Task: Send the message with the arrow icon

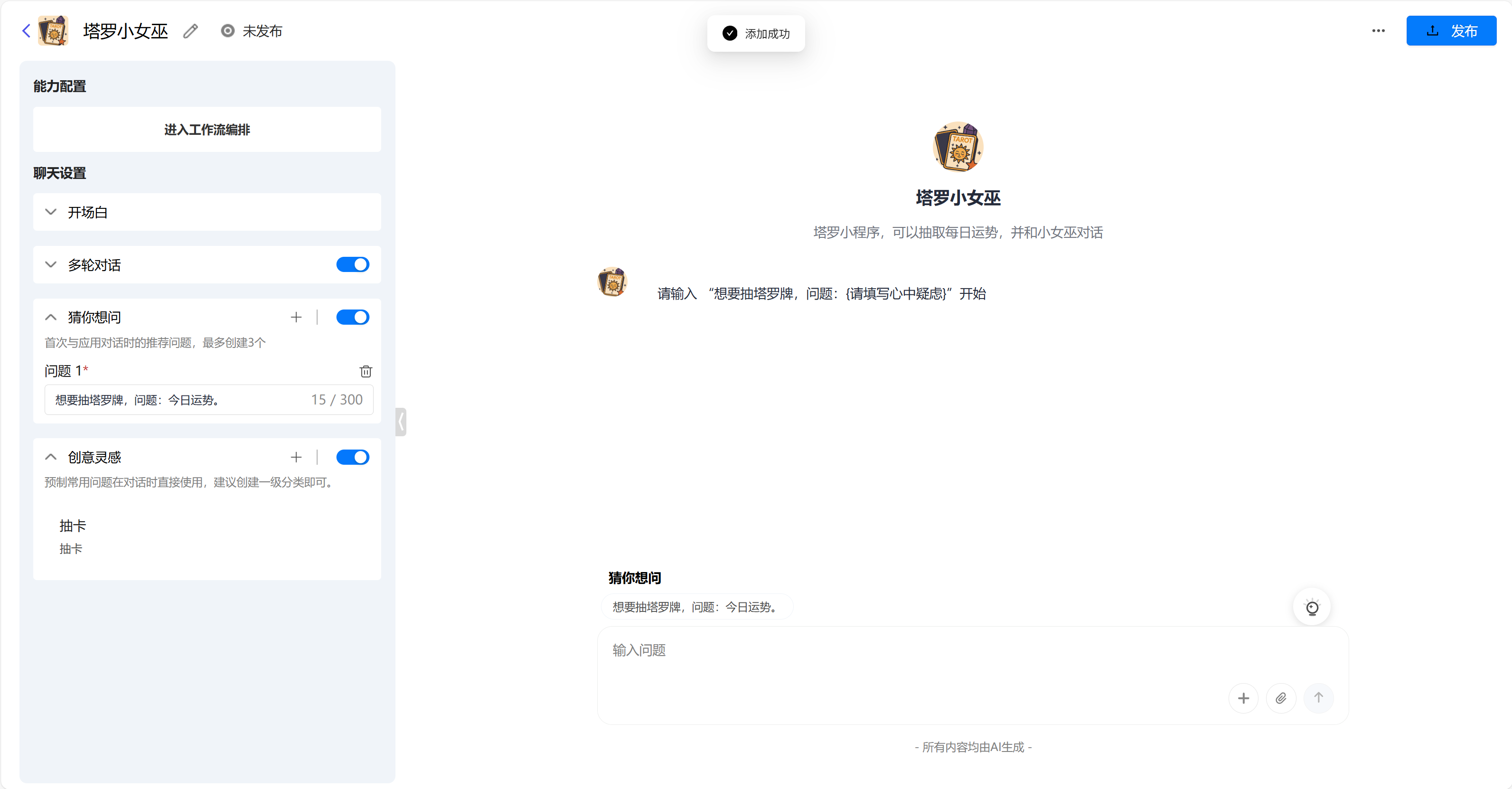Action: point(1319,698)
